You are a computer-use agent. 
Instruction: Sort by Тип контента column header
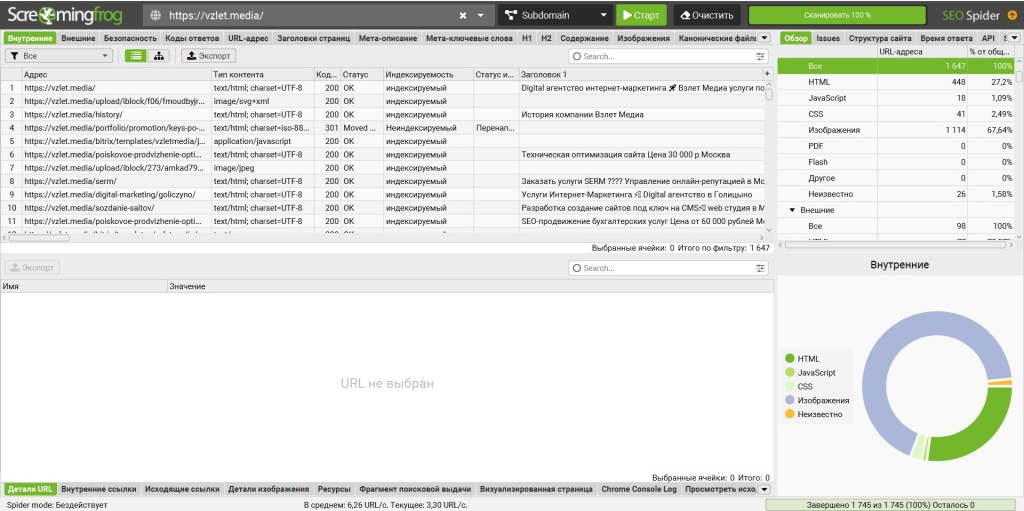click(263, 74)
